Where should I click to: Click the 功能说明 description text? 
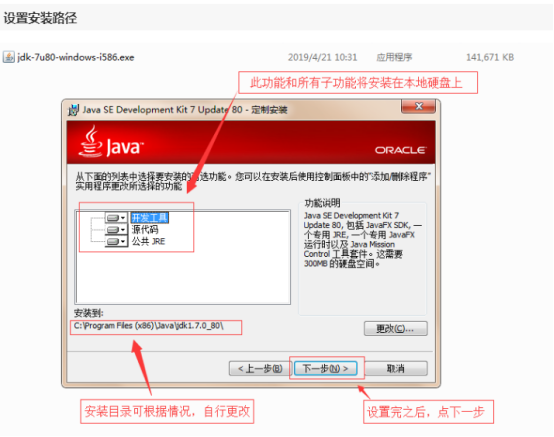pos(362,239)
